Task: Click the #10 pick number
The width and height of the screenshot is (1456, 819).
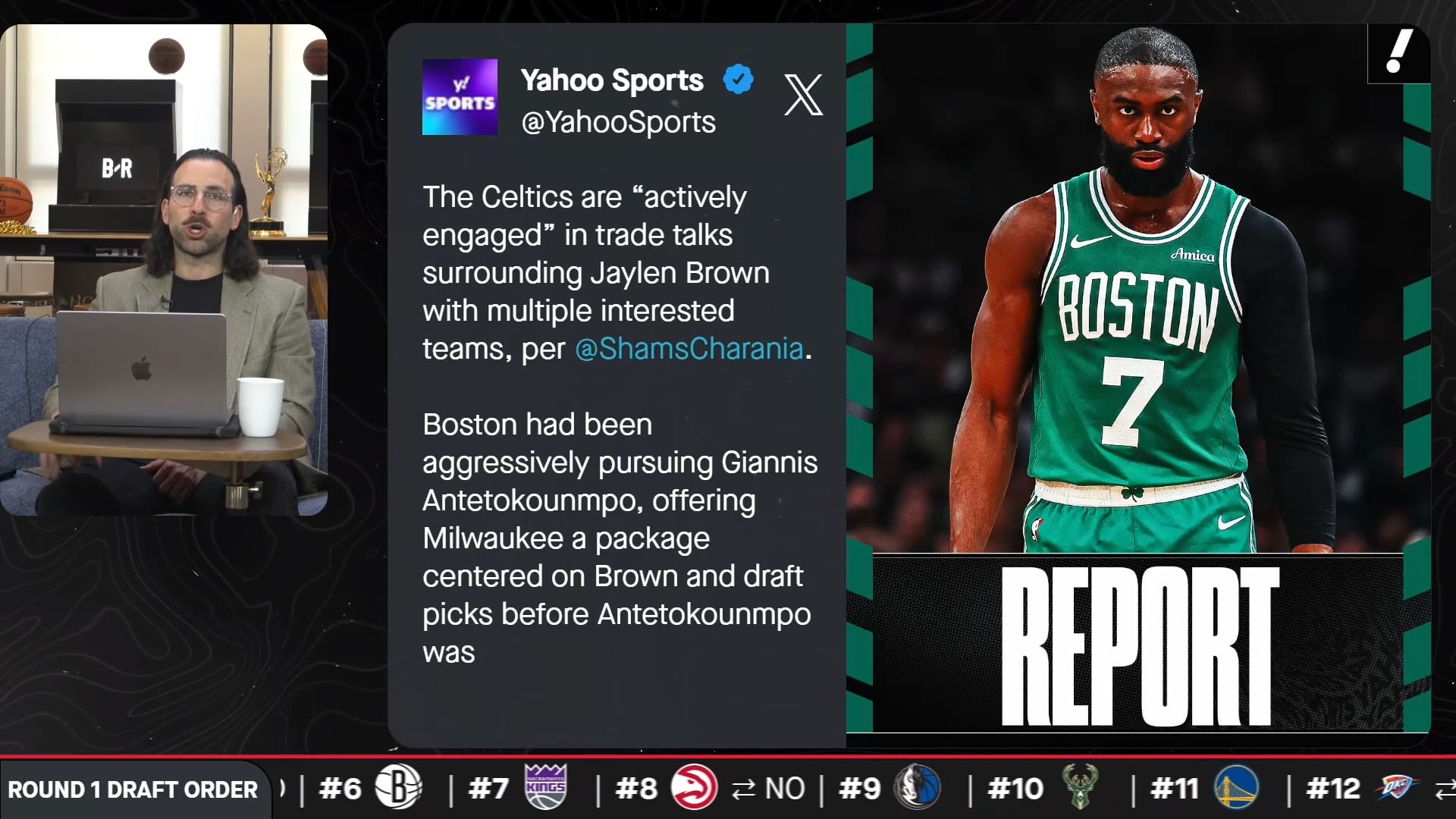Action: (1015, 789)
